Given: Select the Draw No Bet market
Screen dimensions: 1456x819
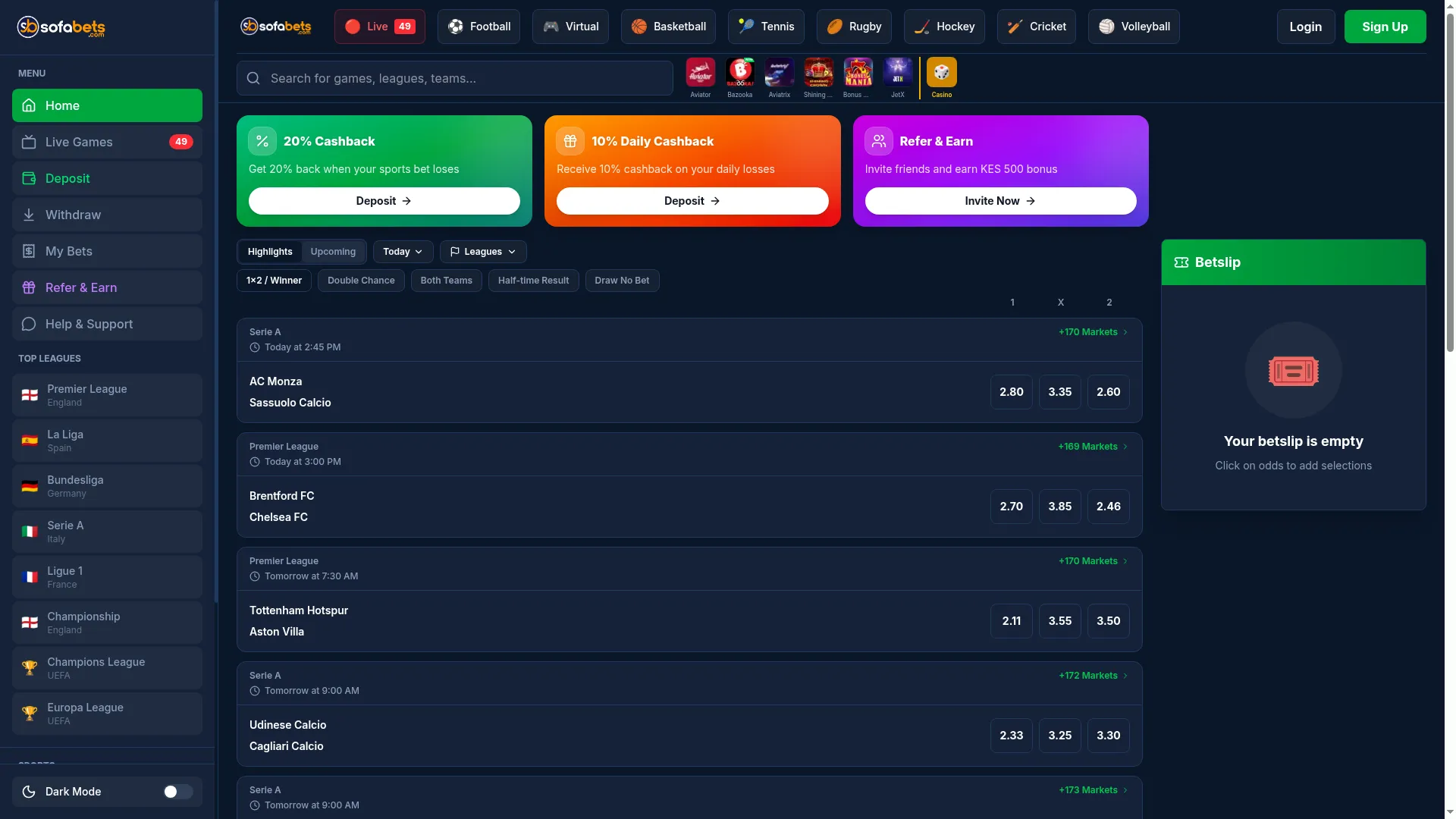Looking at the screenshot, I should (622, 281).
